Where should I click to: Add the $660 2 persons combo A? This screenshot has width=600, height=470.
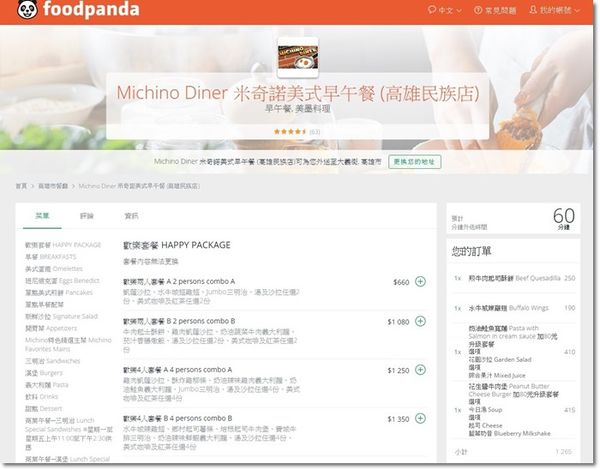[419, 282]
